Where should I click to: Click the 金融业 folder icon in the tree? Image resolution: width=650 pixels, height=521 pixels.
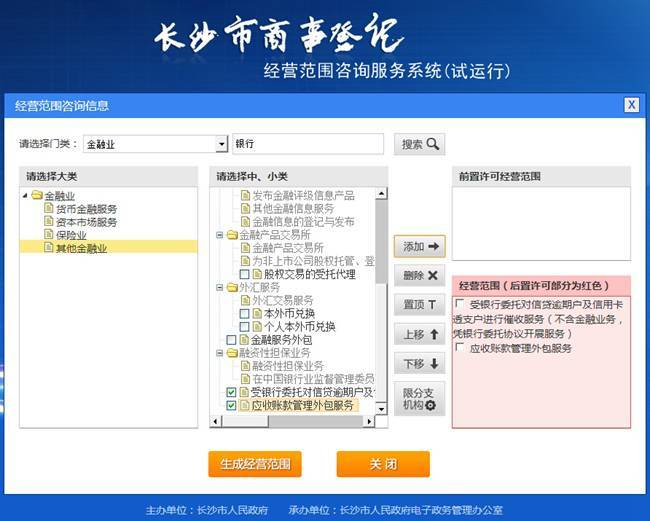(x=37, y=195)
